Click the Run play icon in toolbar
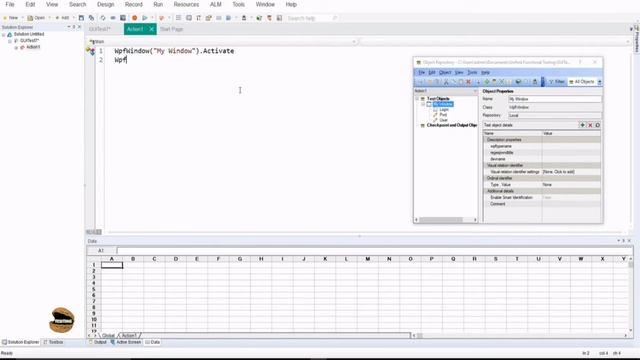 (x=145, y=18)
